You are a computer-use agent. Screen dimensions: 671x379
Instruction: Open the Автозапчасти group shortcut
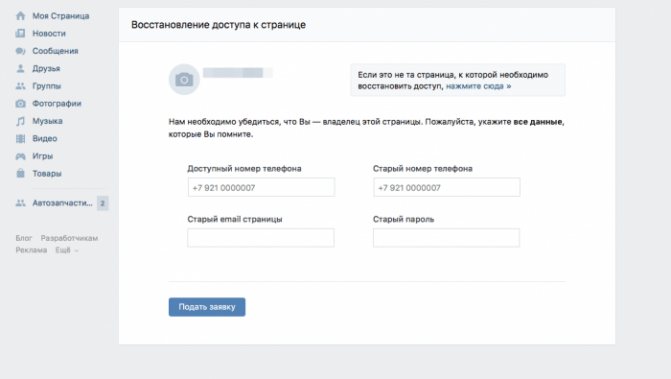click(x=62, y=203)
